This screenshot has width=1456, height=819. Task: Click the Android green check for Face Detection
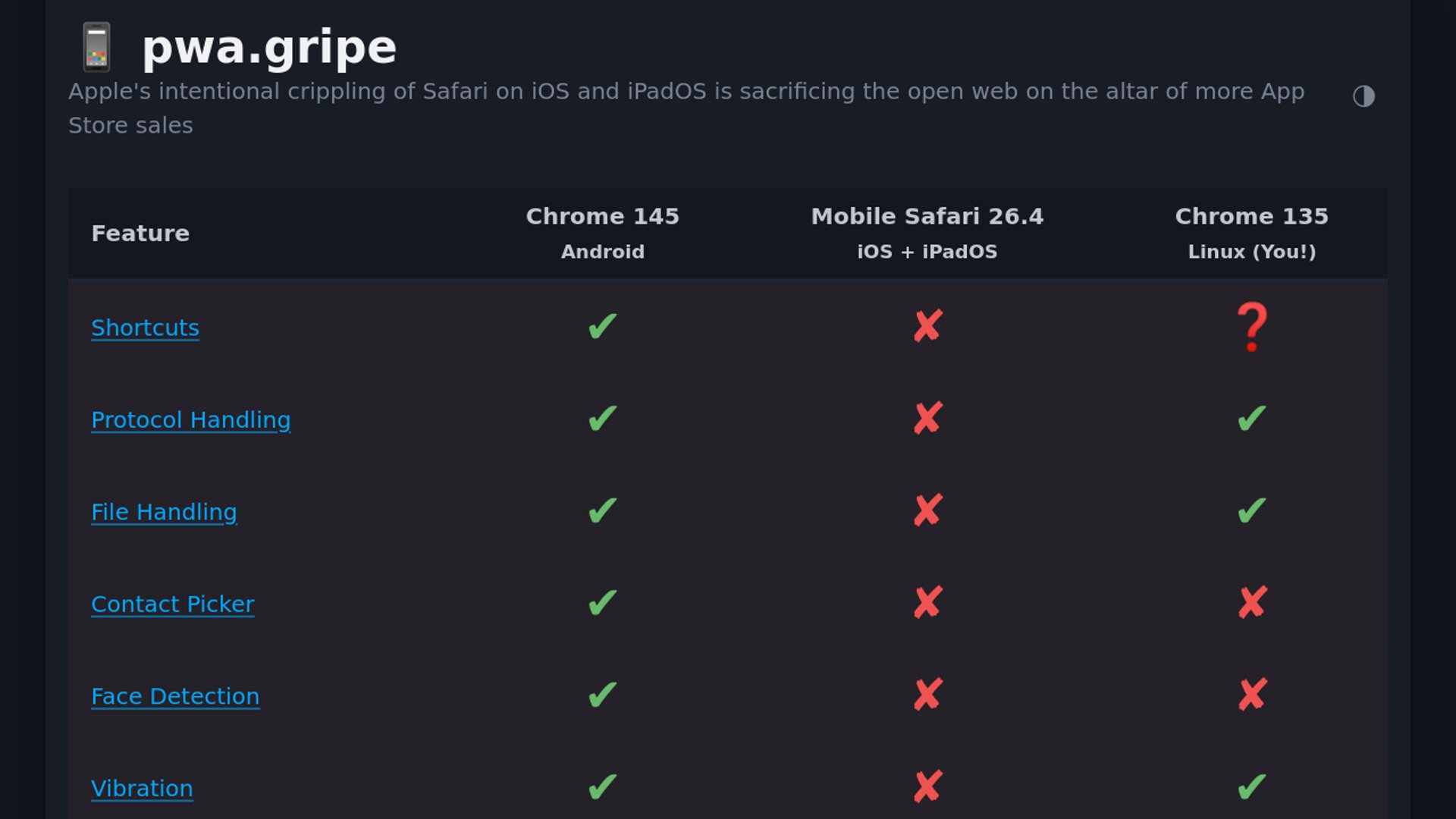pyautogui.click(x=602, y=695)
